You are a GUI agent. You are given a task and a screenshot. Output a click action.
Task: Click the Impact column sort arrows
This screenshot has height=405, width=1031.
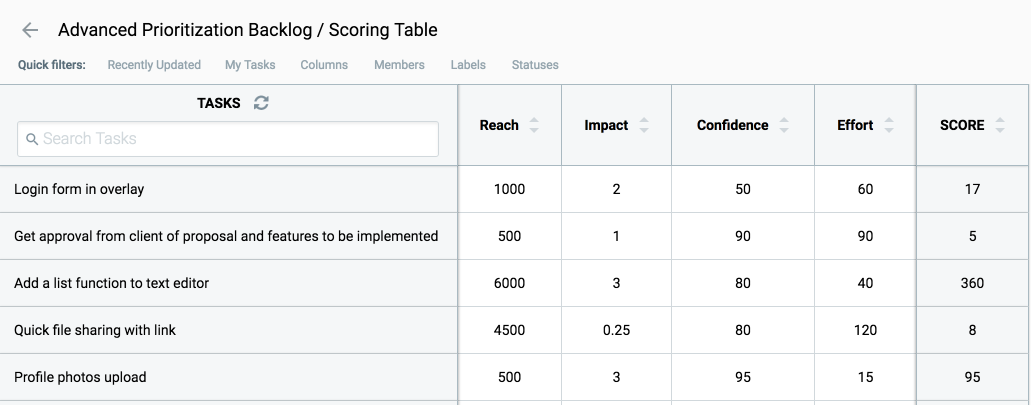(x=644, y=125)
